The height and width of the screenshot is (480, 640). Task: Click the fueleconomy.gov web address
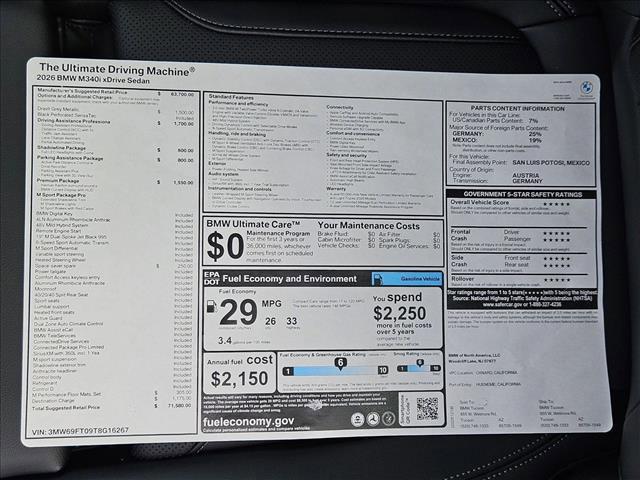[248, 422]
